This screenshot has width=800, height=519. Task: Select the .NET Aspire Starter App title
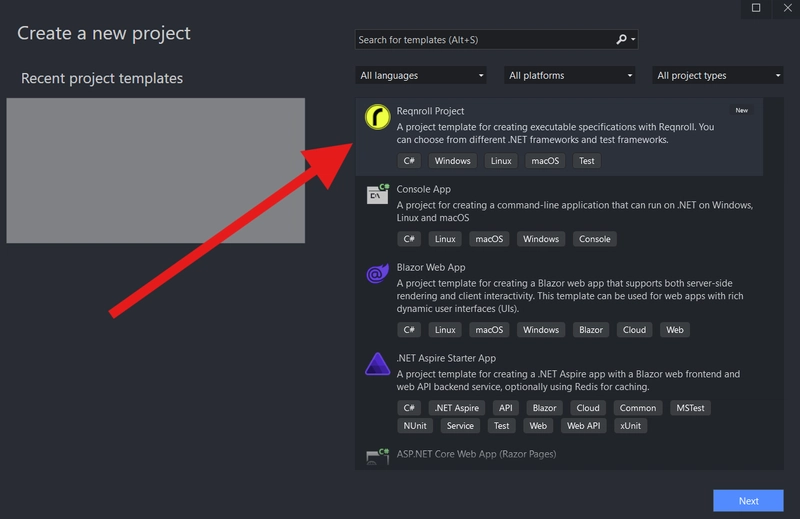click(x=446, y=358)
